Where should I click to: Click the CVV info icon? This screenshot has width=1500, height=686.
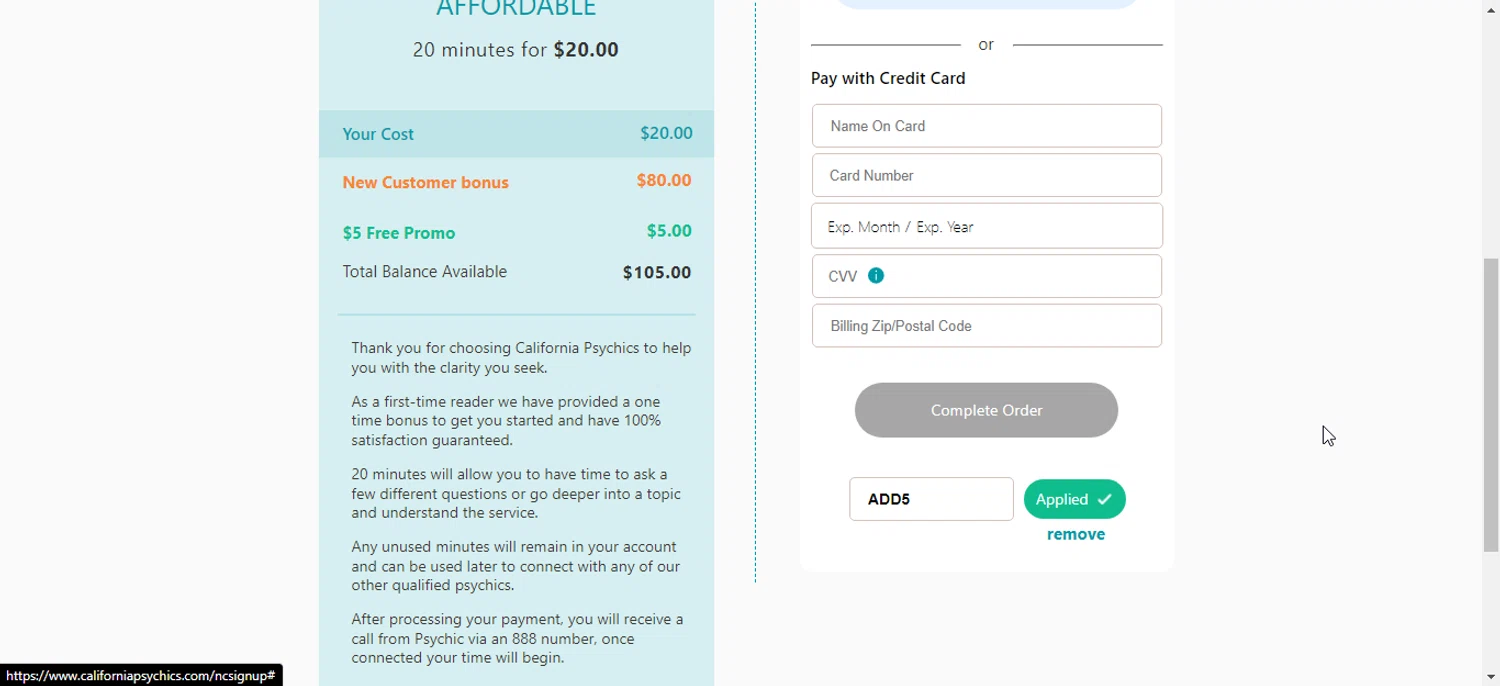(x=876, y=276)
